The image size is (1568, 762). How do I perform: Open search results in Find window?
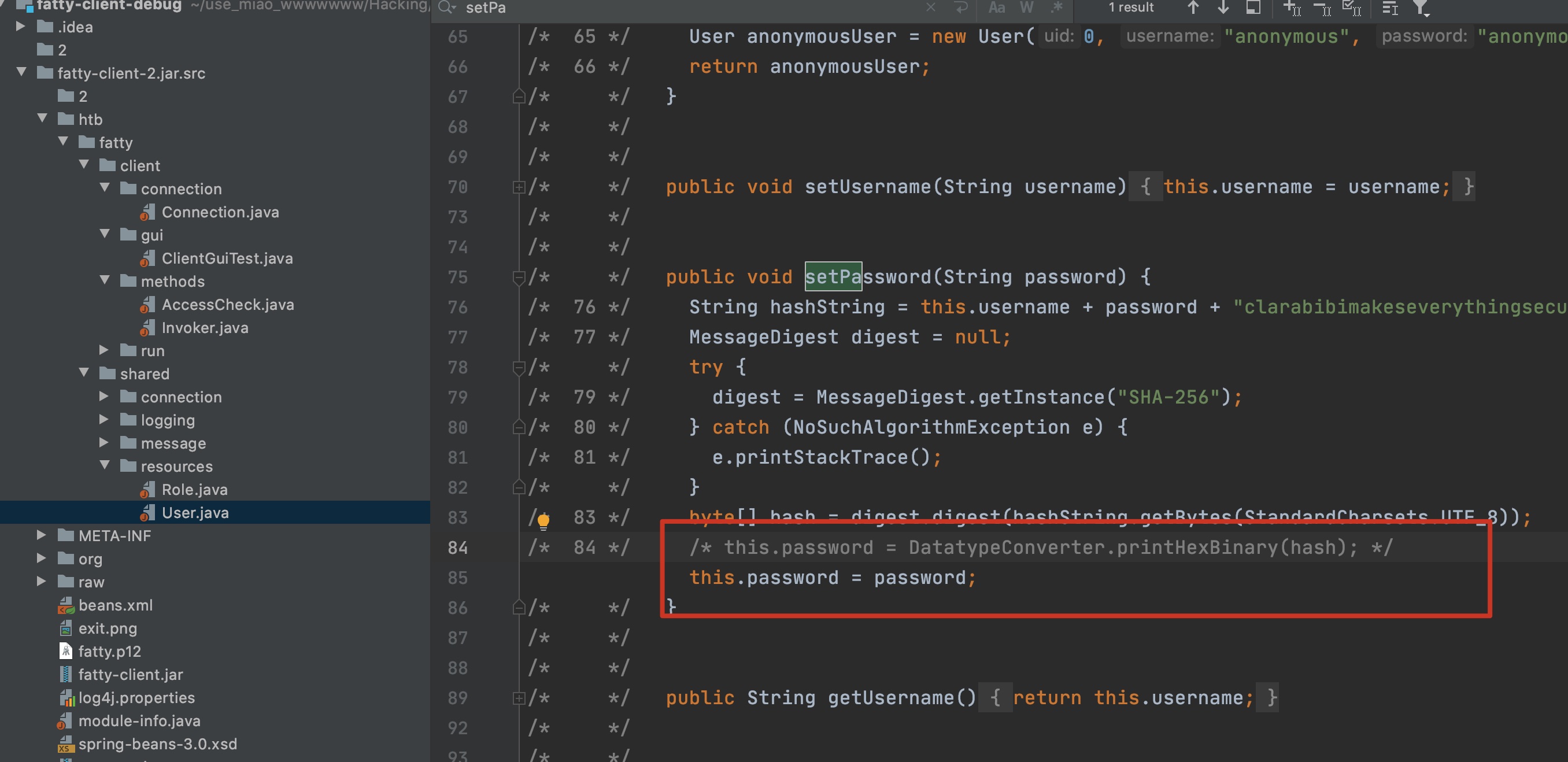pos(1253,8)
